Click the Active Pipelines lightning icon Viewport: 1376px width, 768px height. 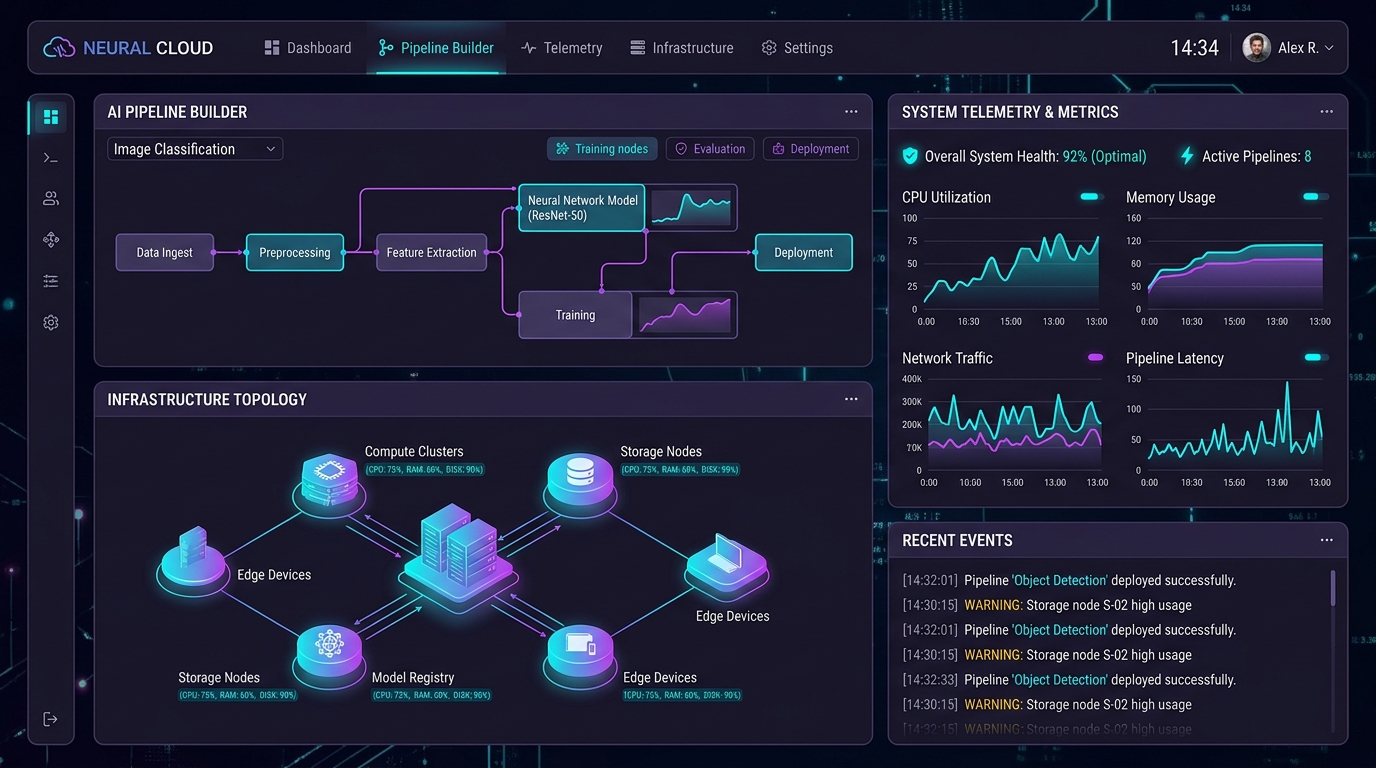(1187, 156)
